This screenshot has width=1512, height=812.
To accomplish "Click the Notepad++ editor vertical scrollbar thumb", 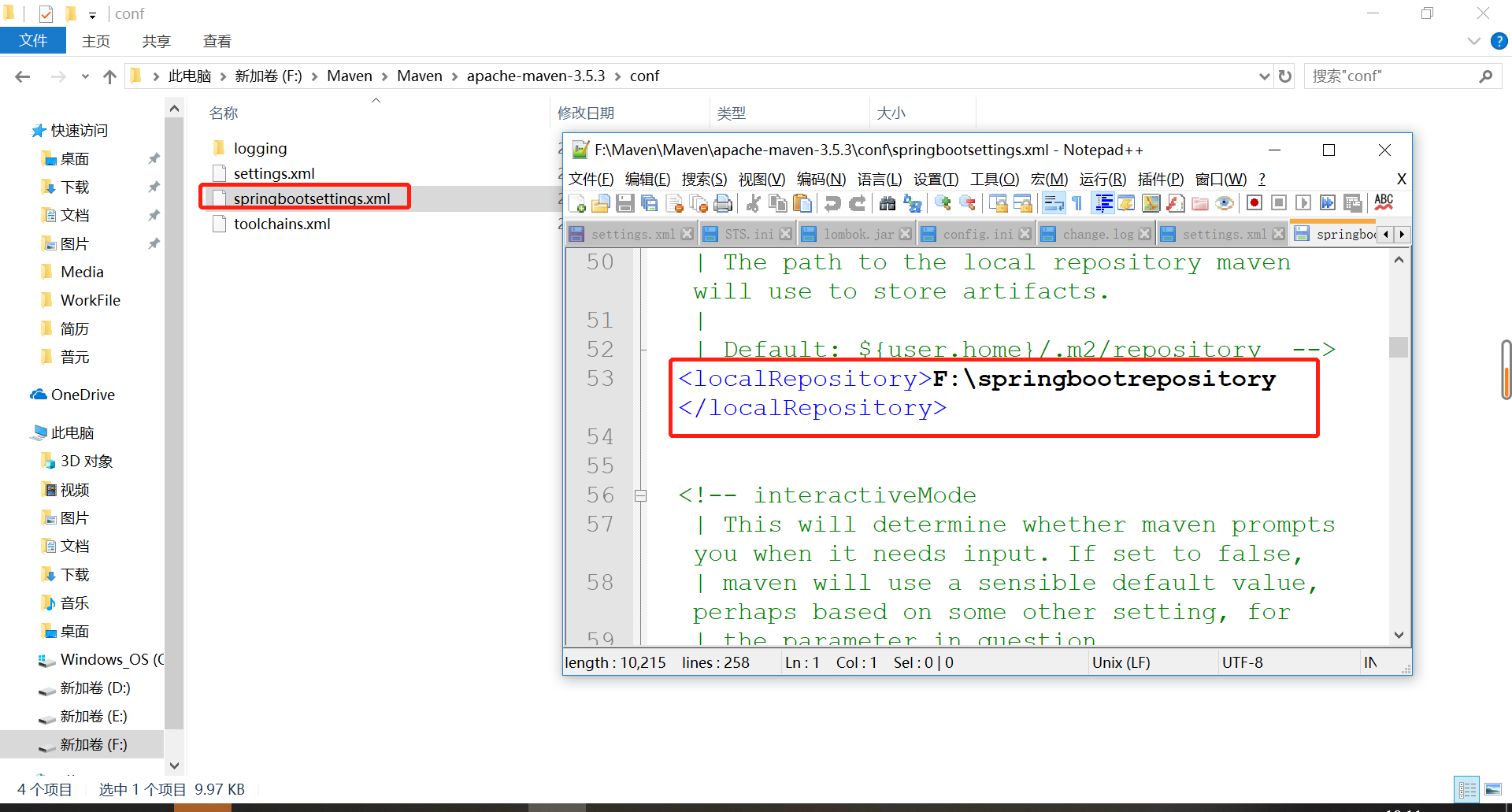I will [1399, 347].
